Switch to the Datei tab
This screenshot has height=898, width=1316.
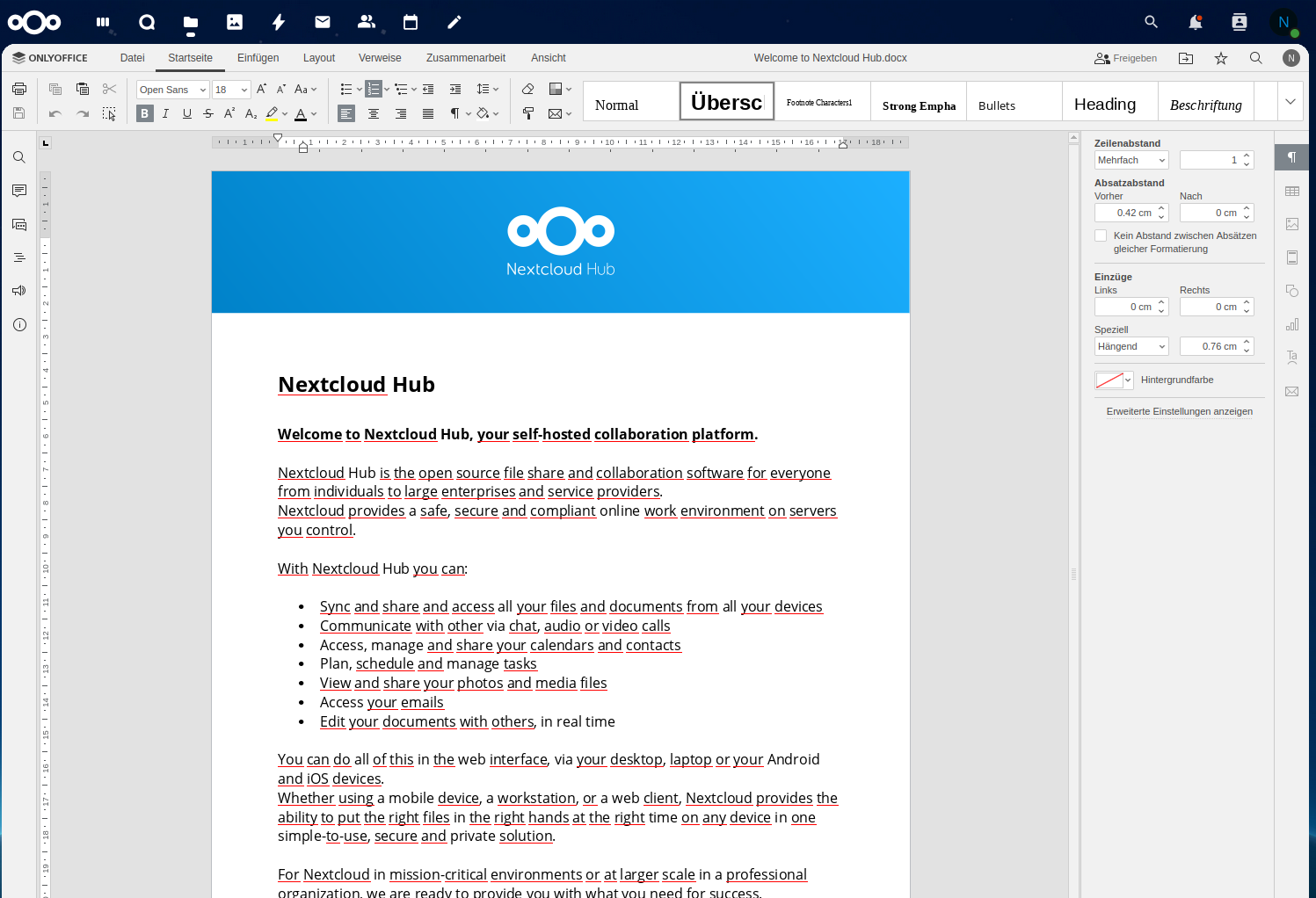coord(133,58)
